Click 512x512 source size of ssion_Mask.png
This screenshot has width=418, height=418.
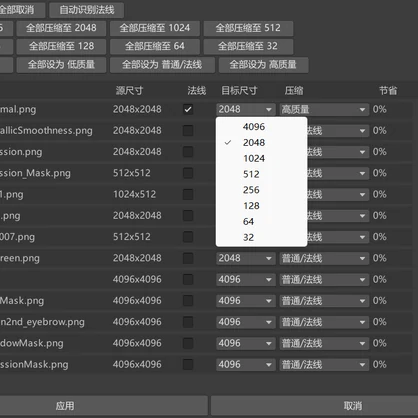[x=132, y=173]
